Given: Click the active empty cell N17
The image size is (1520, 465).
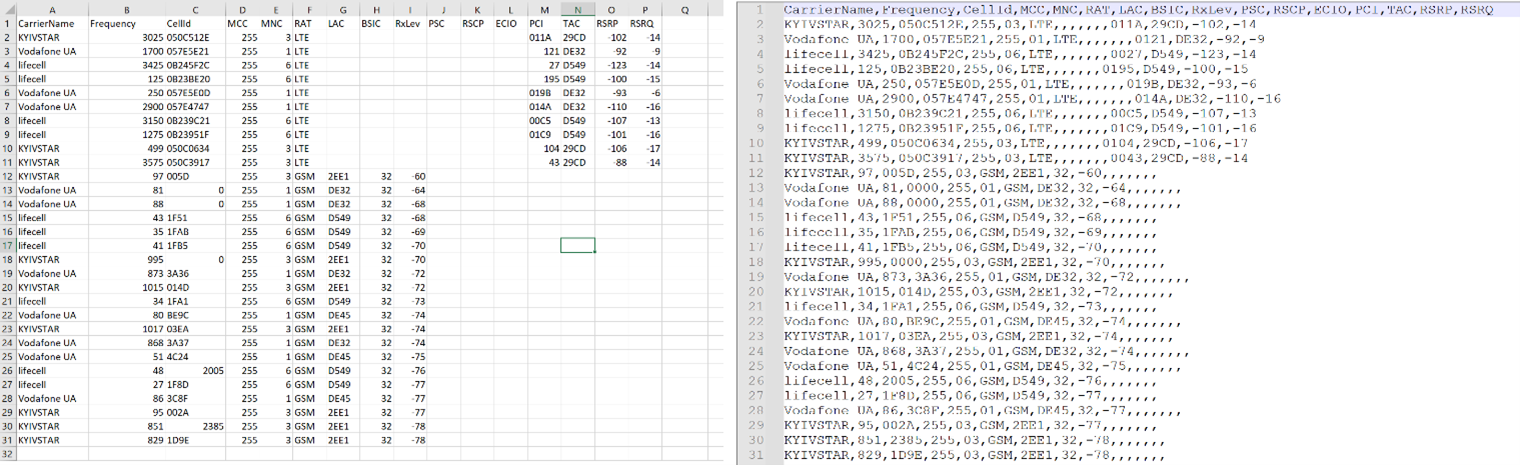Looking at the screenshot, I should coord(577,245).
